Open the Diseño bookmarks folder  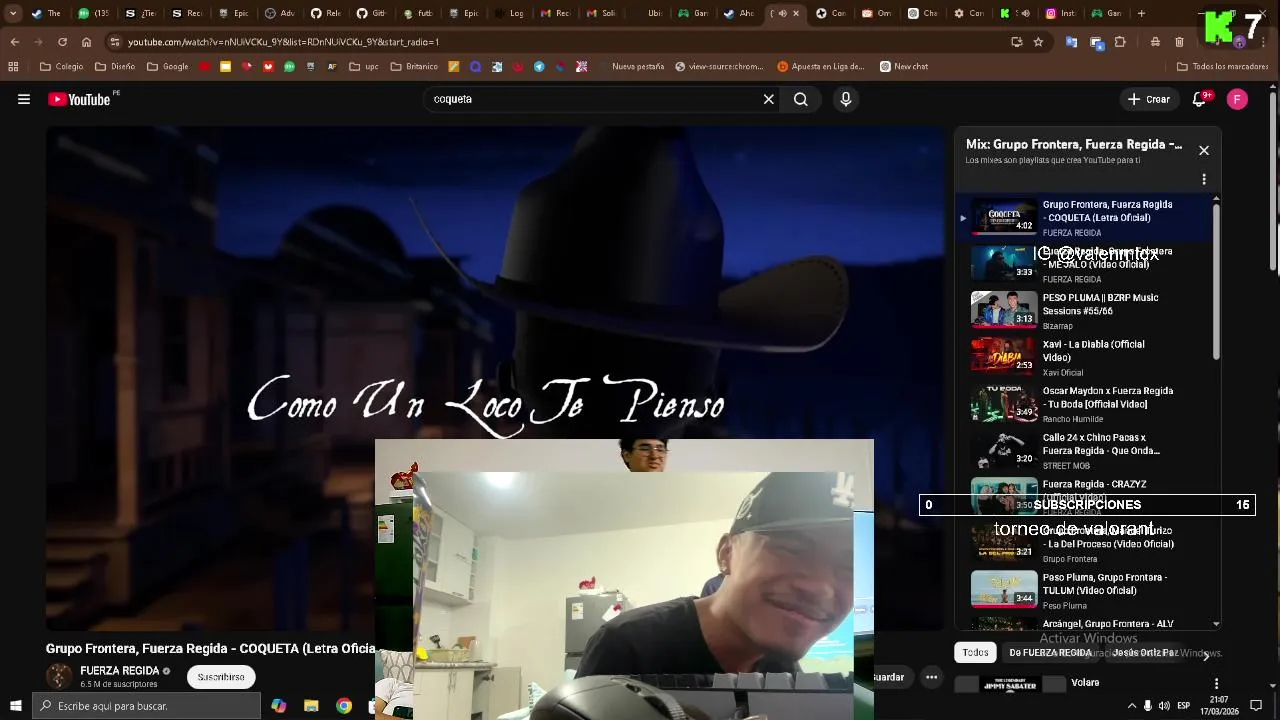pos(115,66)
